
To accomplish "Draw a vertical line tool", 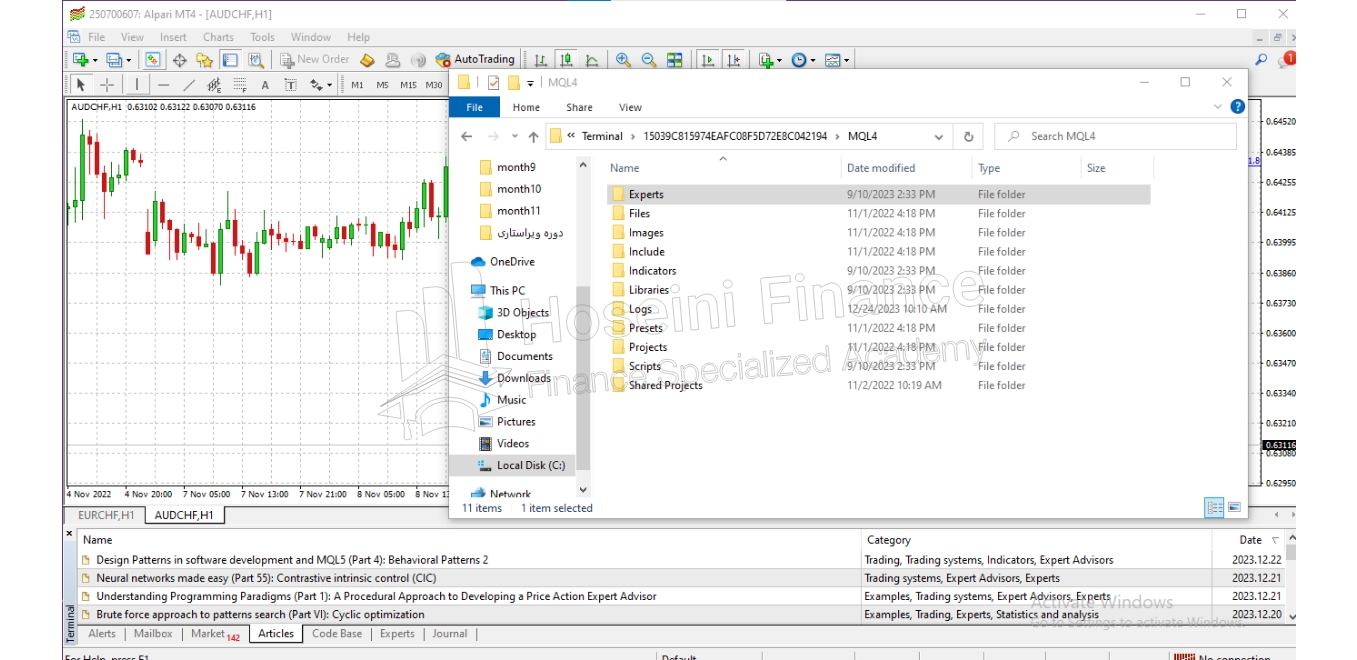I will click(x=137, y=85).
